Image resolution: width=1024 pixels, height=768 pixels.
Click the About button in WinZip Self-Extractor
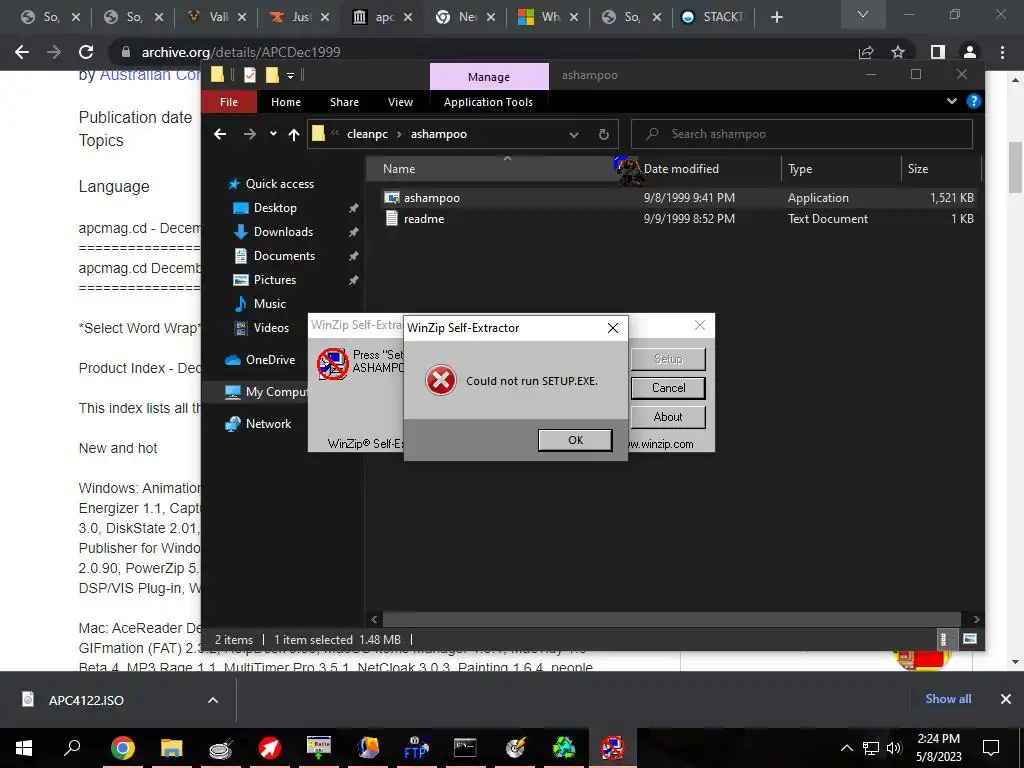[x=668, y=417]
